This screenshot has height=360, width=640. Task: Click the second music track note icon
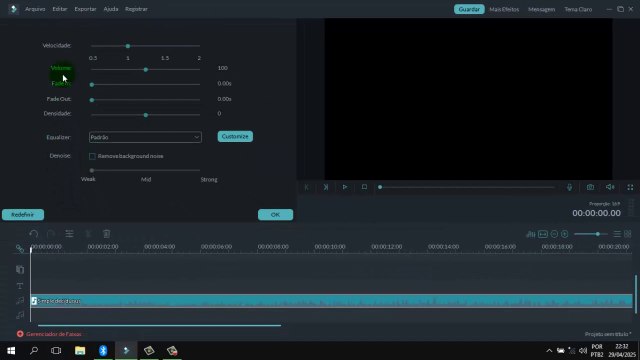pos(20,315)
